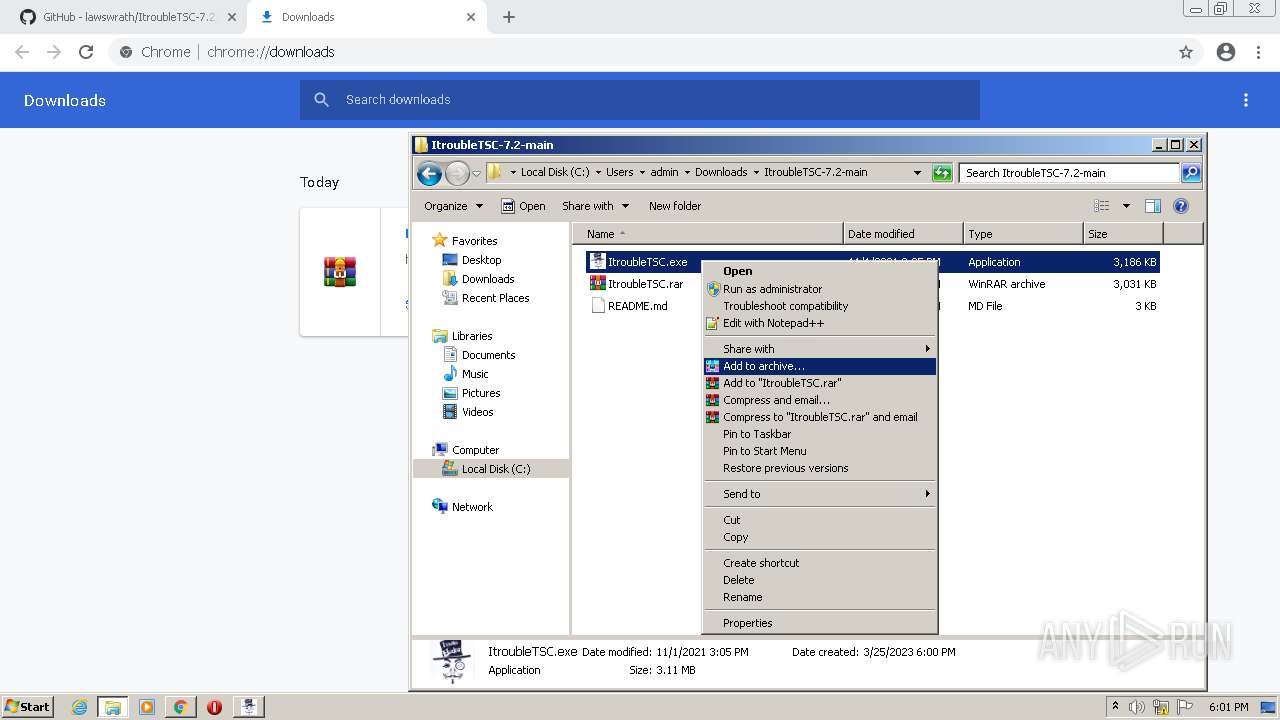Choose Create shortcut
Image resolution: width=1280 pixels, height=720 pixels.
tap(820, 563)
